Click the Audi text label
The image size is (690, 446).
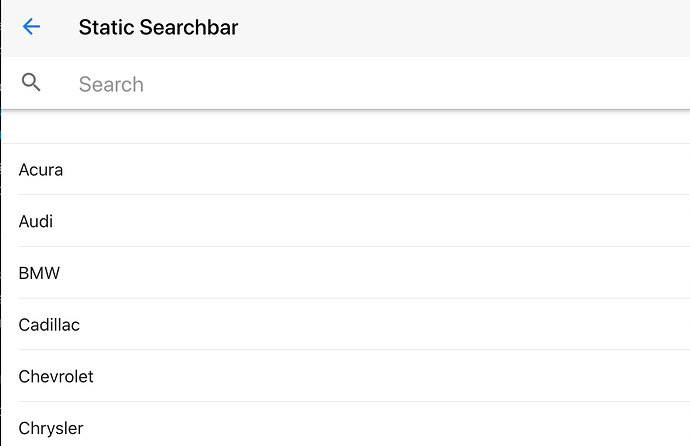36,221
